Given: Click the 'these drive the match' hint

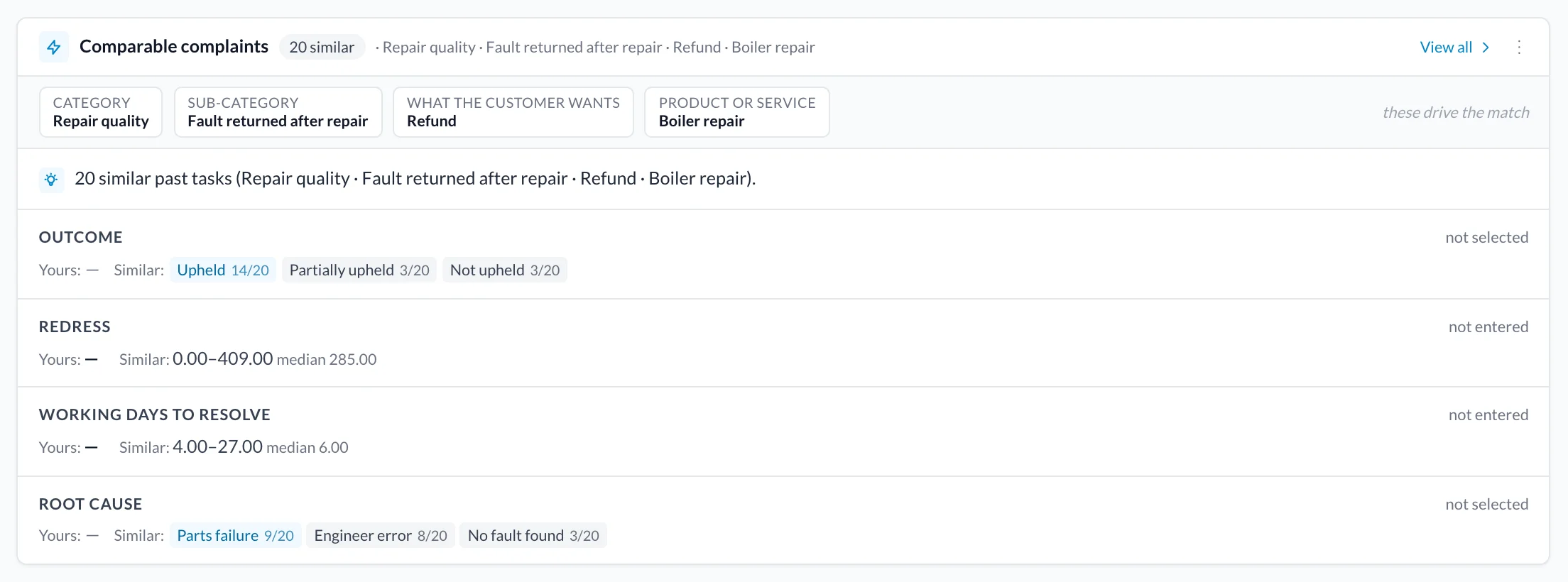Looking at the screenshot, I should (x=1456, y=112).
